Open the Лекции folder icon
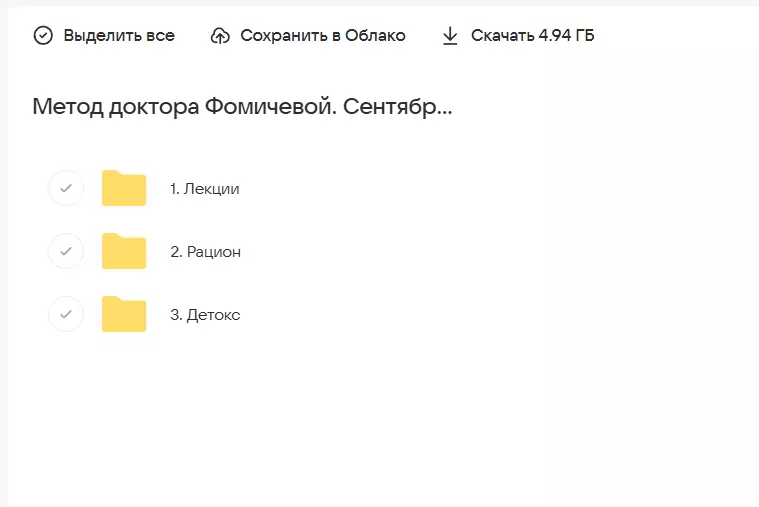759x507 pixels. click(x=124, y=188)
